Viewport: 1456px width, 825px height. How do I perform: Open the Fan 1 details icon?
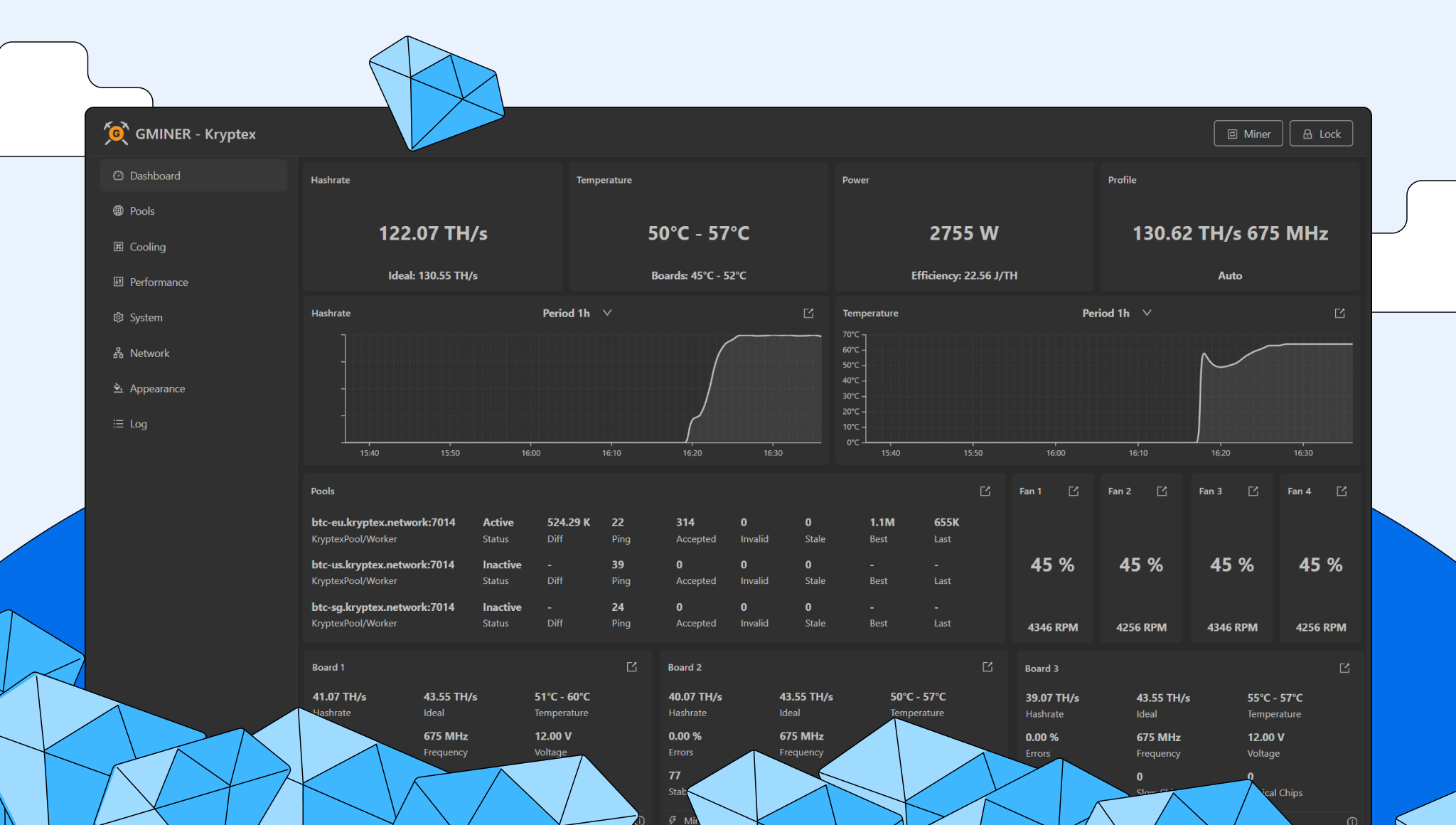click(1074, 491)
